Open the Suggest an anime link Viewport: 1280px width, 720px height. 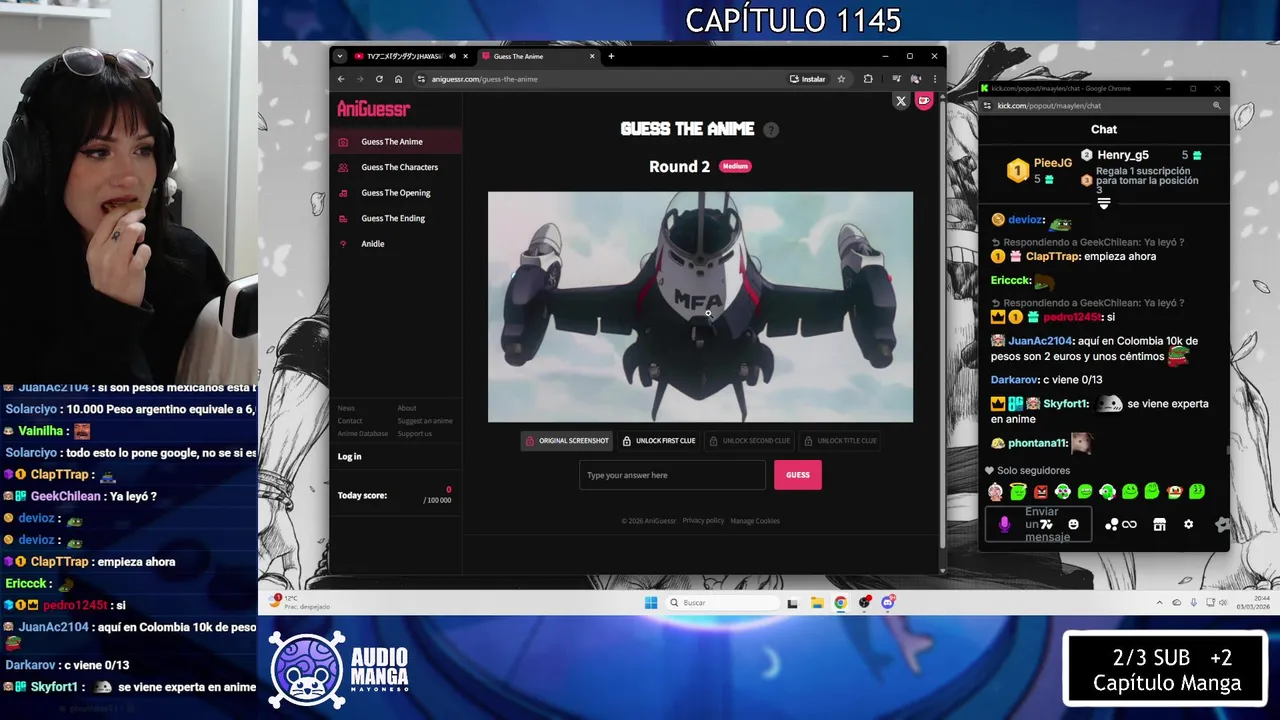[425, 421]
